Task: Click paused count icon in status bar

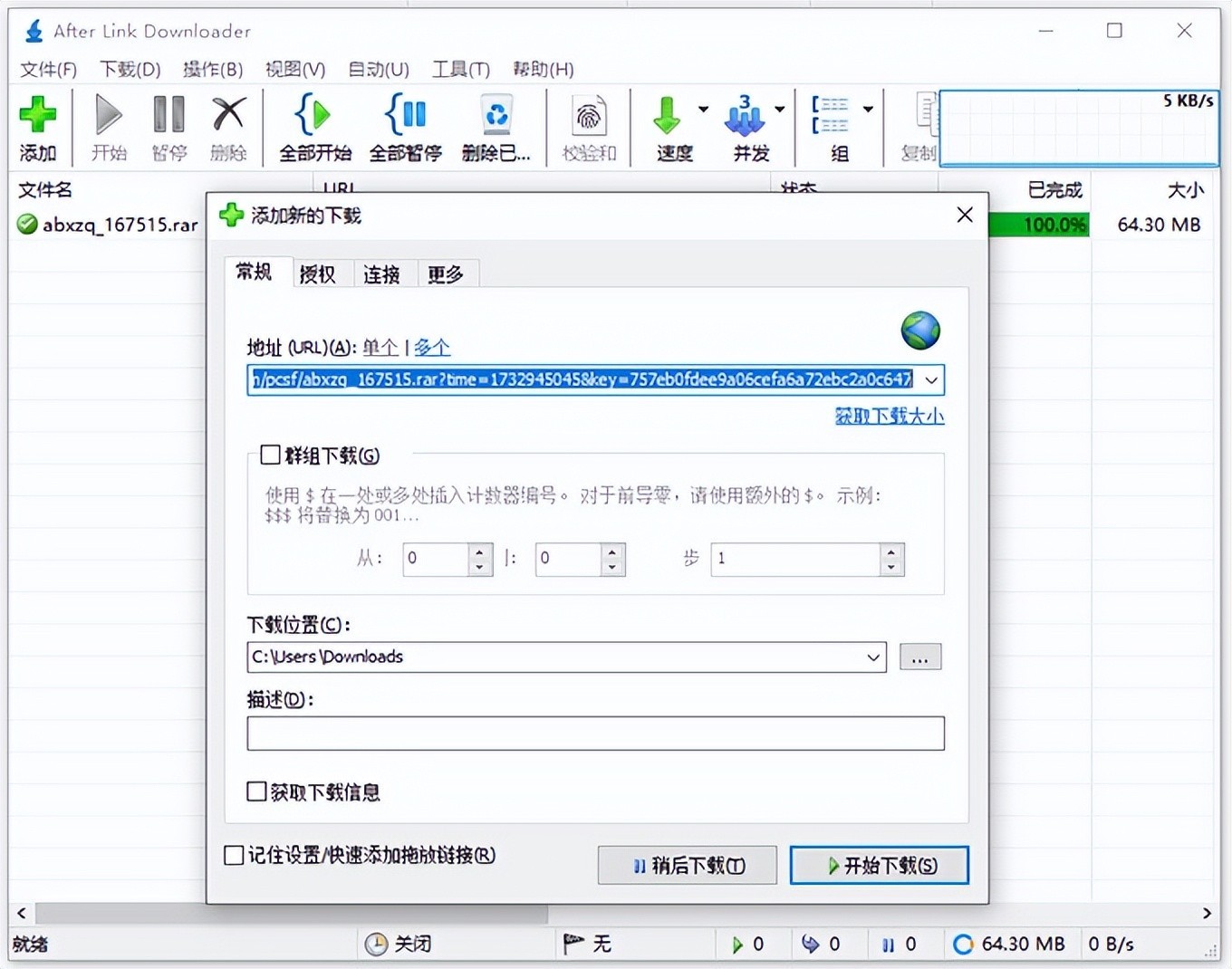Action: tap(888, 945)
